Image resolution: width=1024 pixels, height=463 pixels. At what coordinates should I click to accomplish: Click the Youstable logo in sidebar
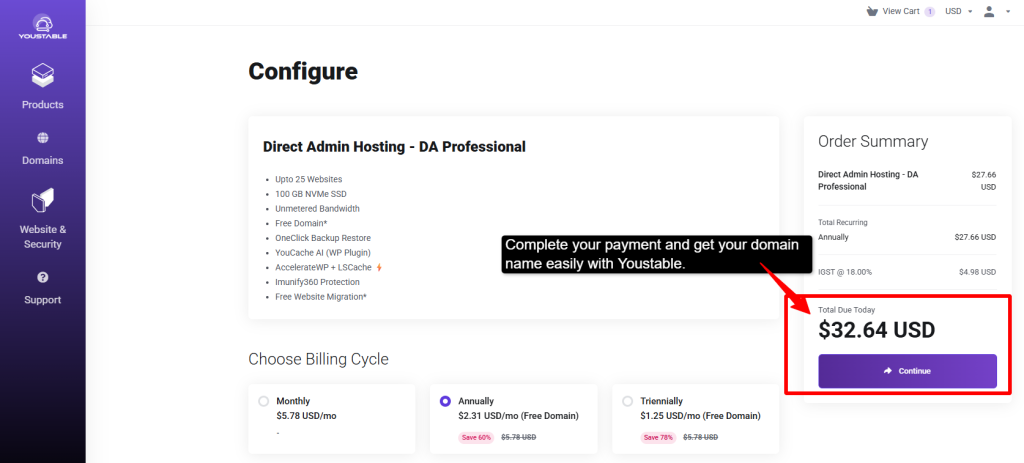pos(42,26)
